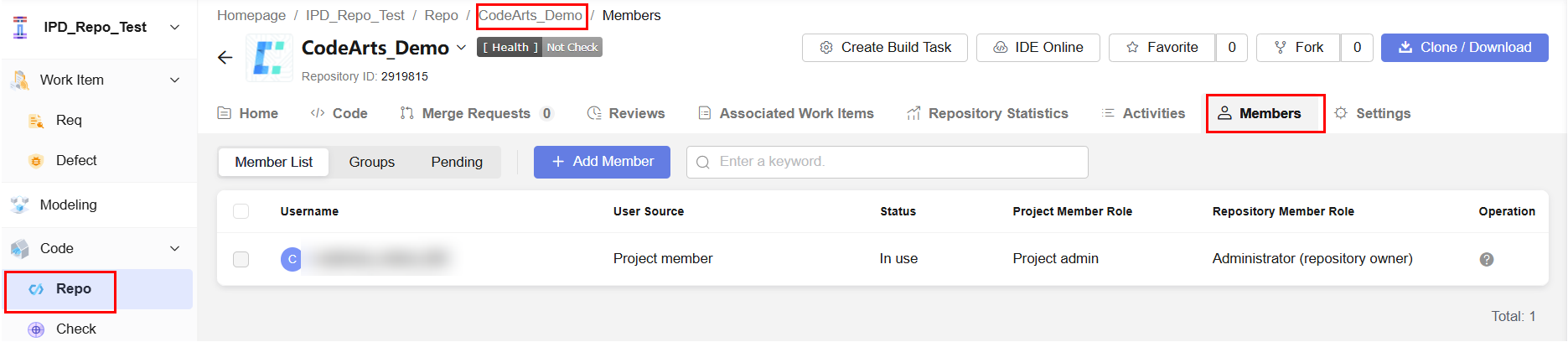Click the CodeArts_Demo repository logo
1568x342 pixels.
pos(269,58)
